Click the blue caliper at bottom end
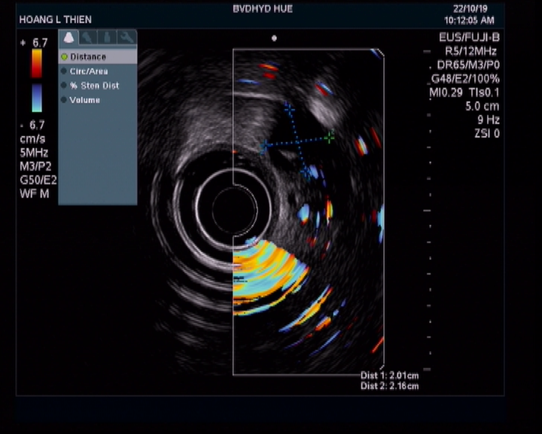Screen dimensions: 542x434 [x=306, y=171]
